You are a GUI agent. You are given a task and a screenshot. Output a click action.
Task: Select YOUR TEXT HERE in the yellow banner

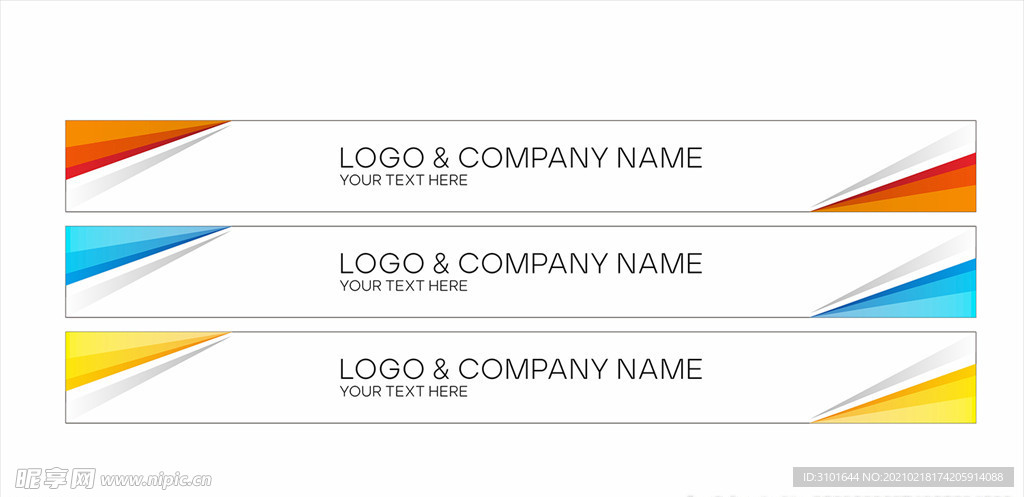click(404, 392)
